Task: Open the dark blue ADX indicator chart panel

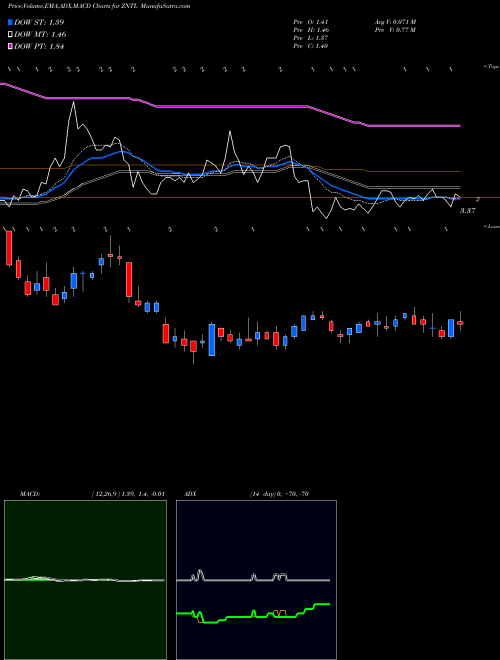Action: (256, 580)
